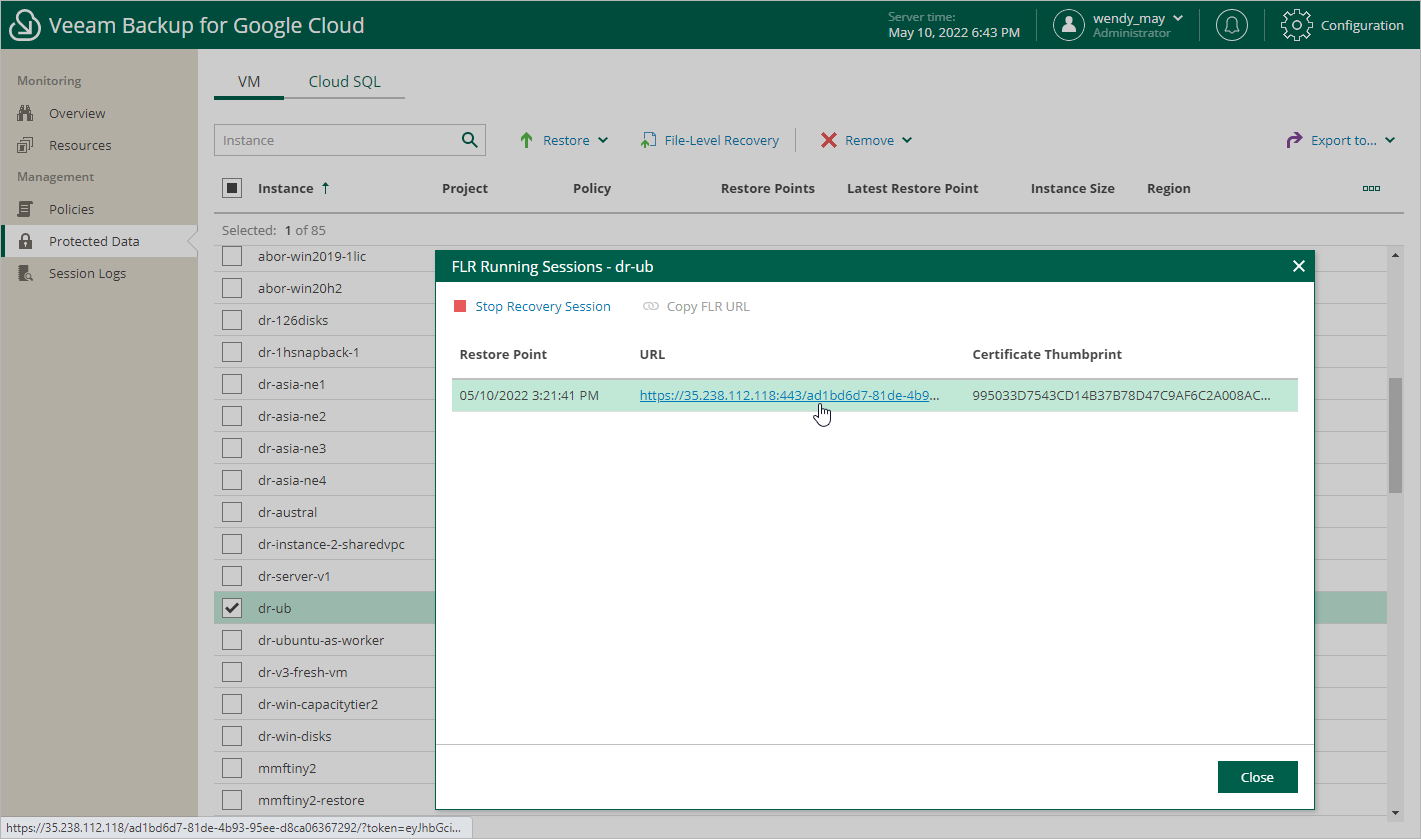Open Session Logs in the sidebar
The height and width of the screenshot is (839, 1421).
coord(87,273)
